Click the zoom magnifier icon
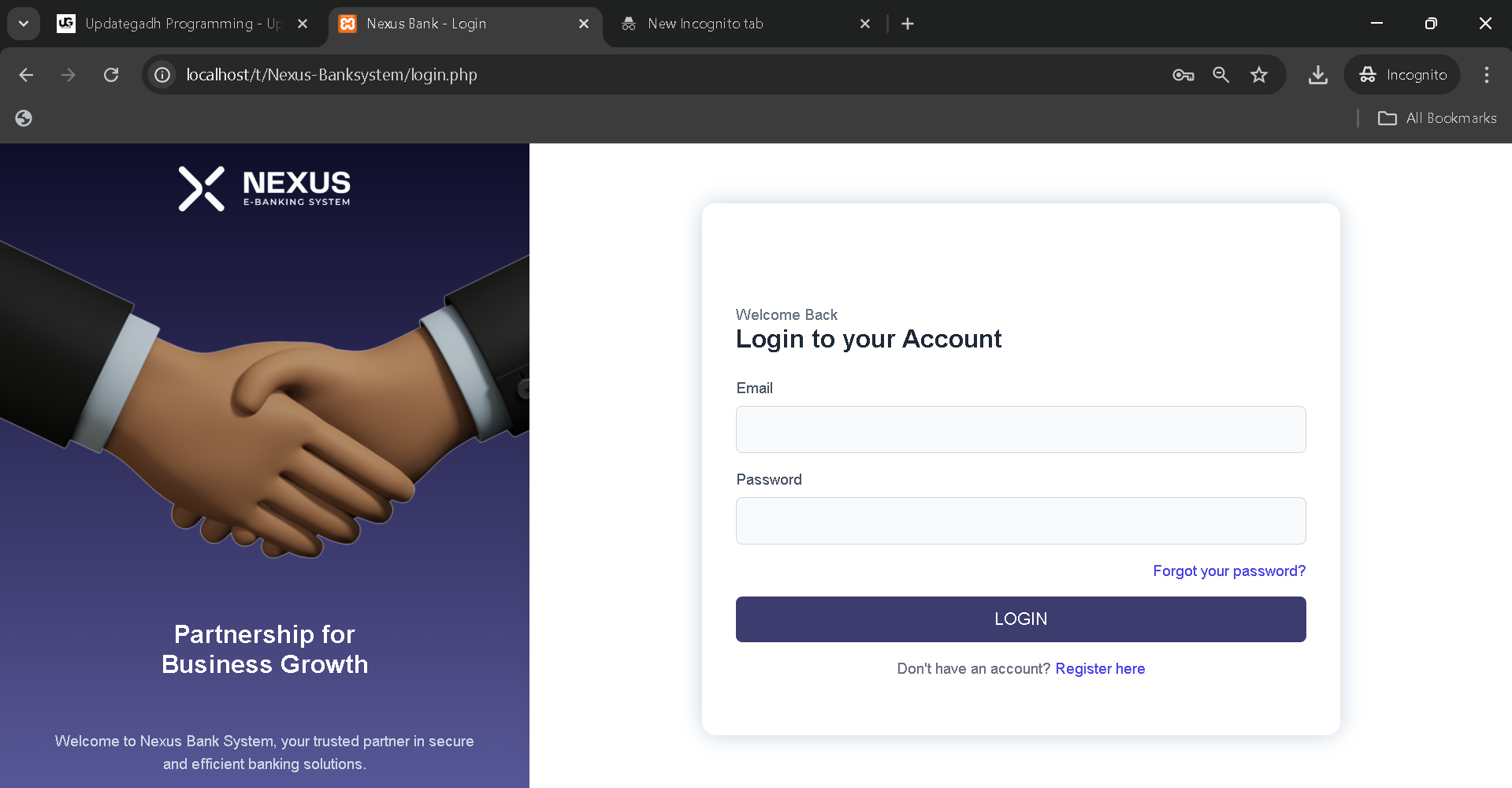Image resolution: width=1512 pixels, height=788 pixels. (1220, 75)
